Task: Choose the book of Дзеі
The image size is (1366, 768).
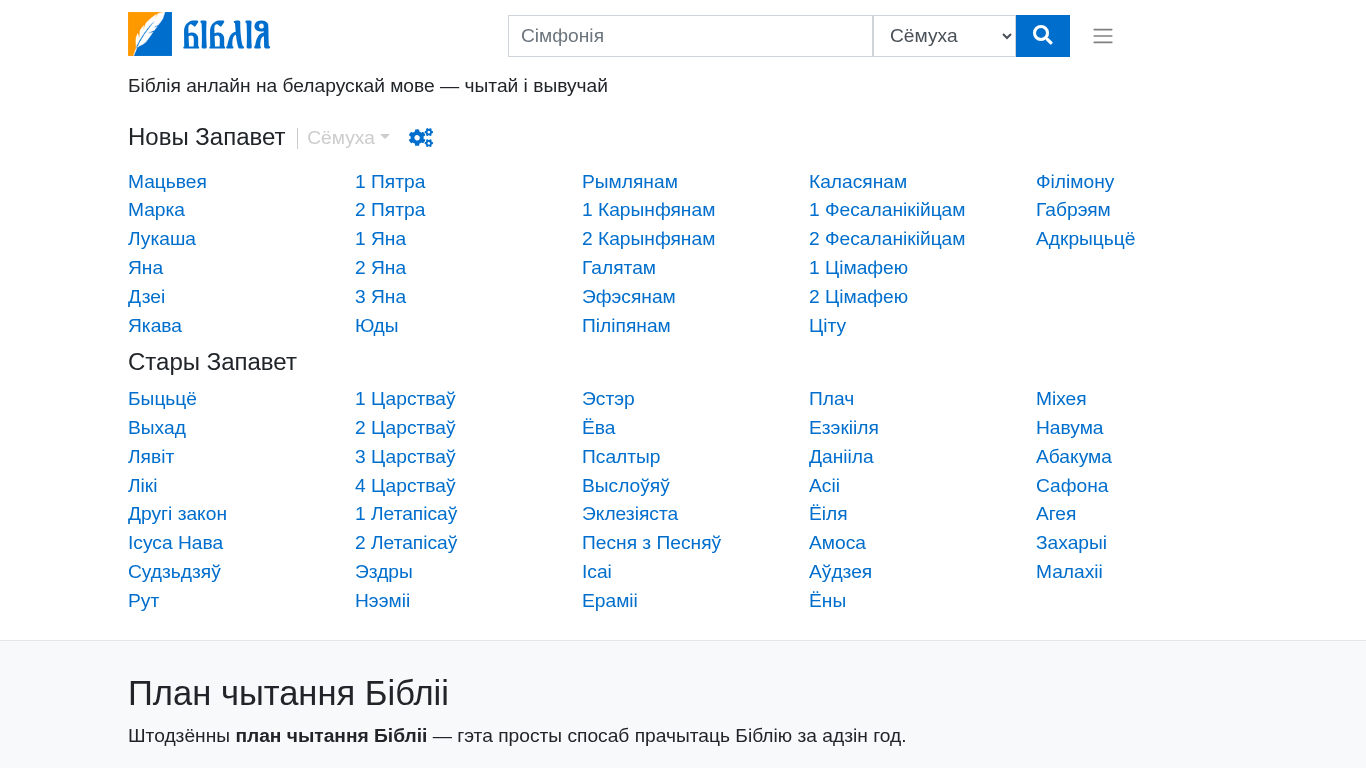Action: [146, 297]
